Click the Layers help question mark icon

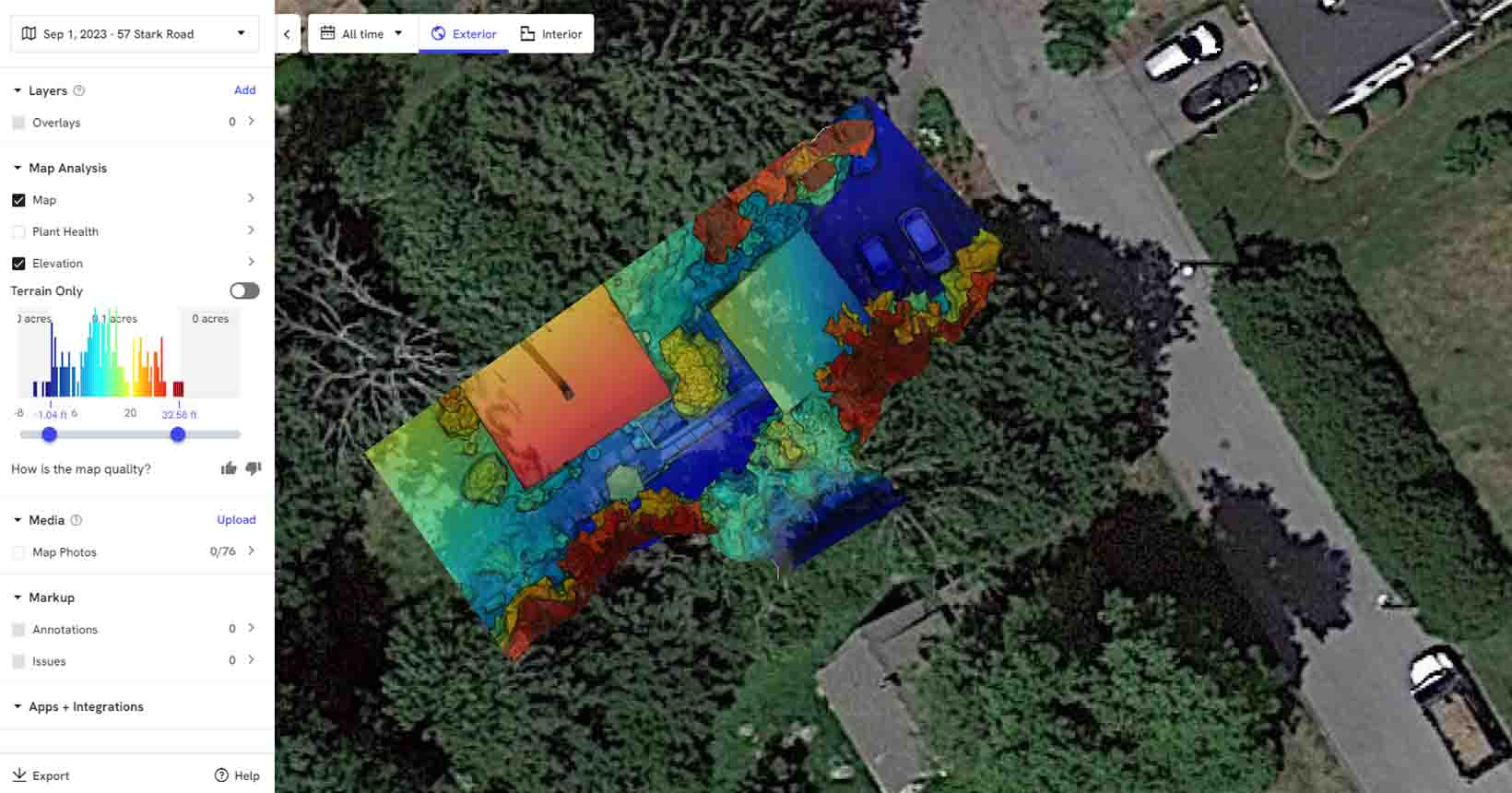click(x=79, y=90)
